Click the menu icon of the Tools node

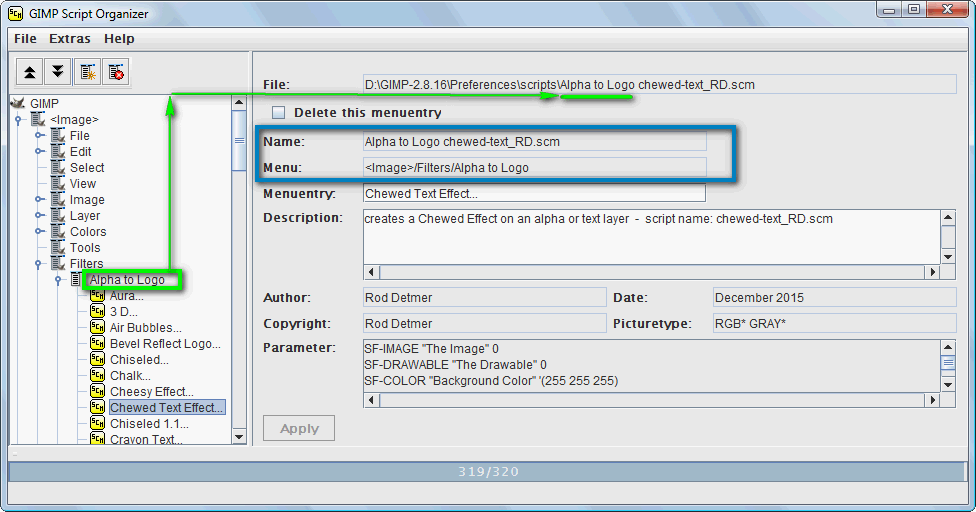(x=58, y=248)
